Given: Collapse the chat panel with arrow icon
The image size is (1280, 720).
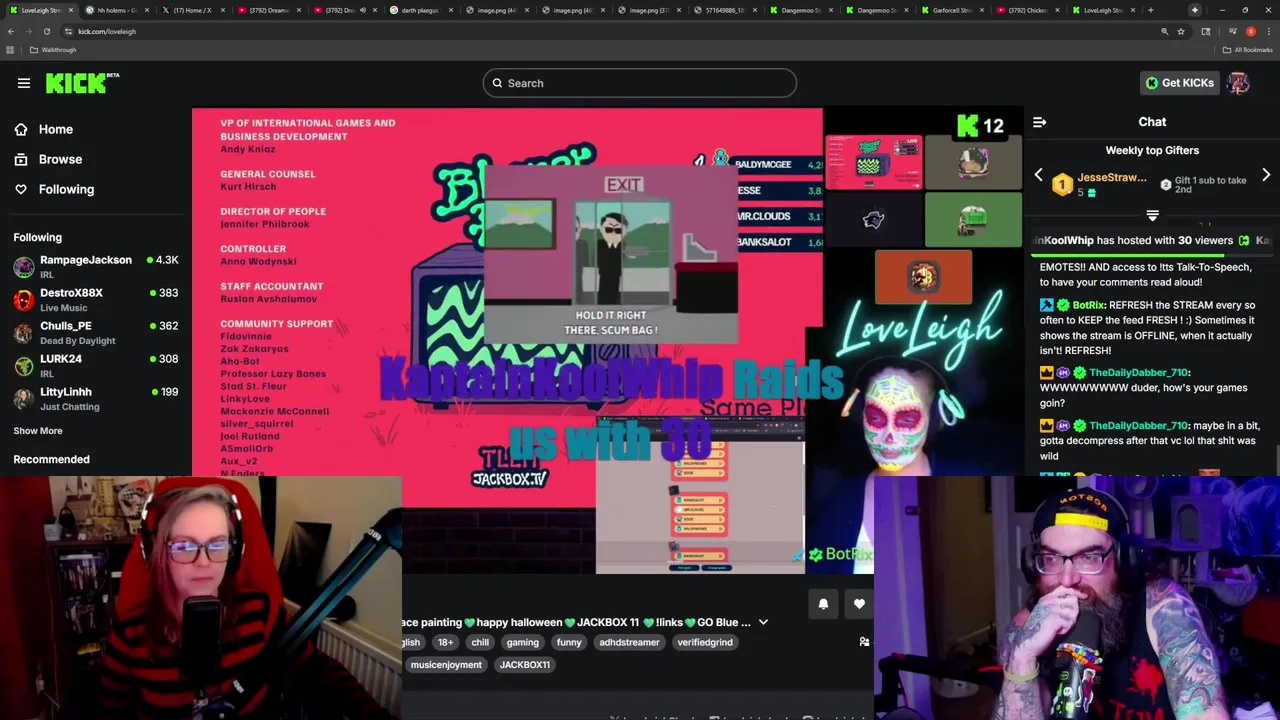Looking at the screenshot, I should [1039, 122].
